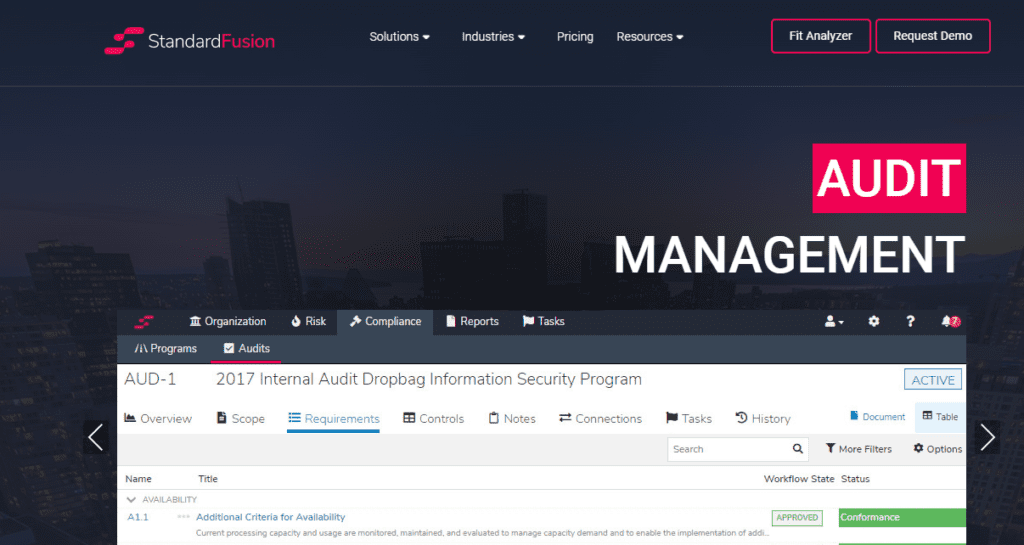The height and width of the screenshot is (545, 1024).
Task: Go to the Pricing page
Action: [x=575, y=37]
